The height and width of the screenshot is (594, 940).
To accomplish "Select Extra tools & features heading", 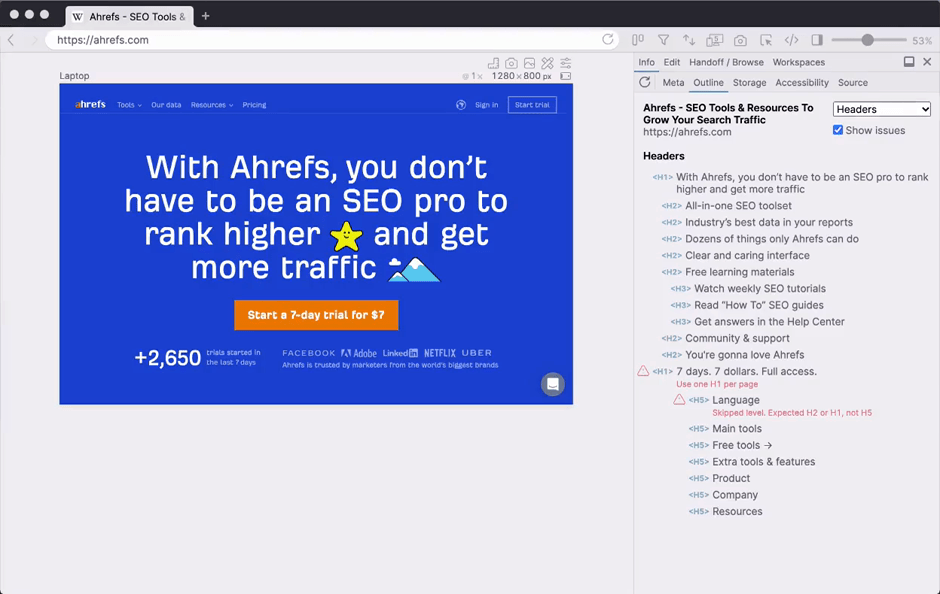I will 764,462.
